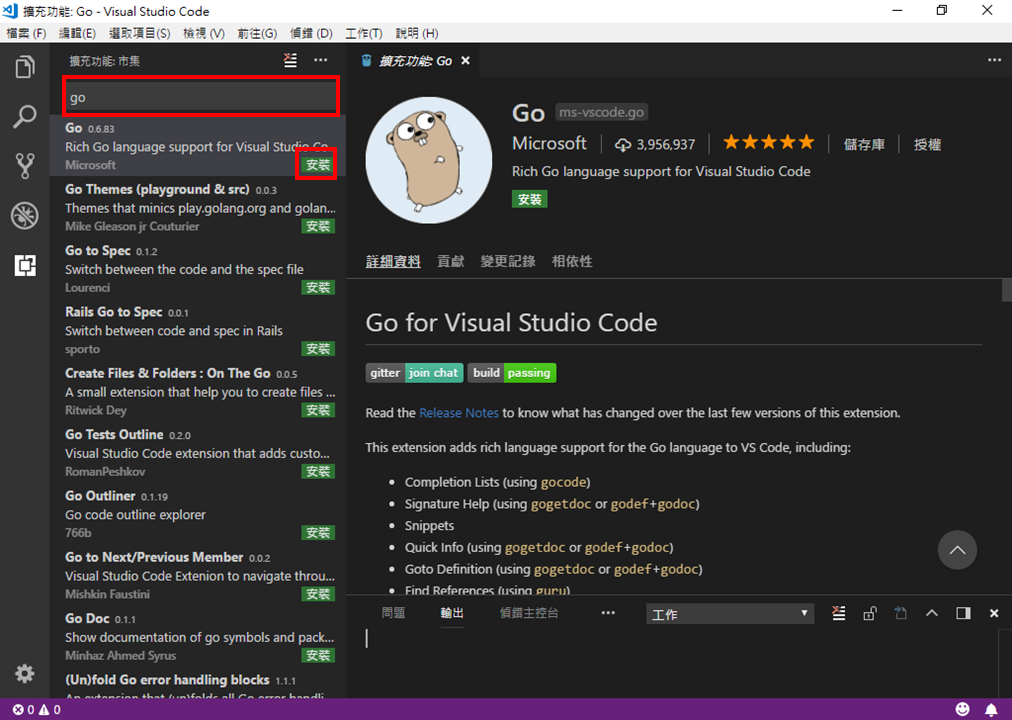Close the 擴充功能: Go editor tab

[465, 61]
